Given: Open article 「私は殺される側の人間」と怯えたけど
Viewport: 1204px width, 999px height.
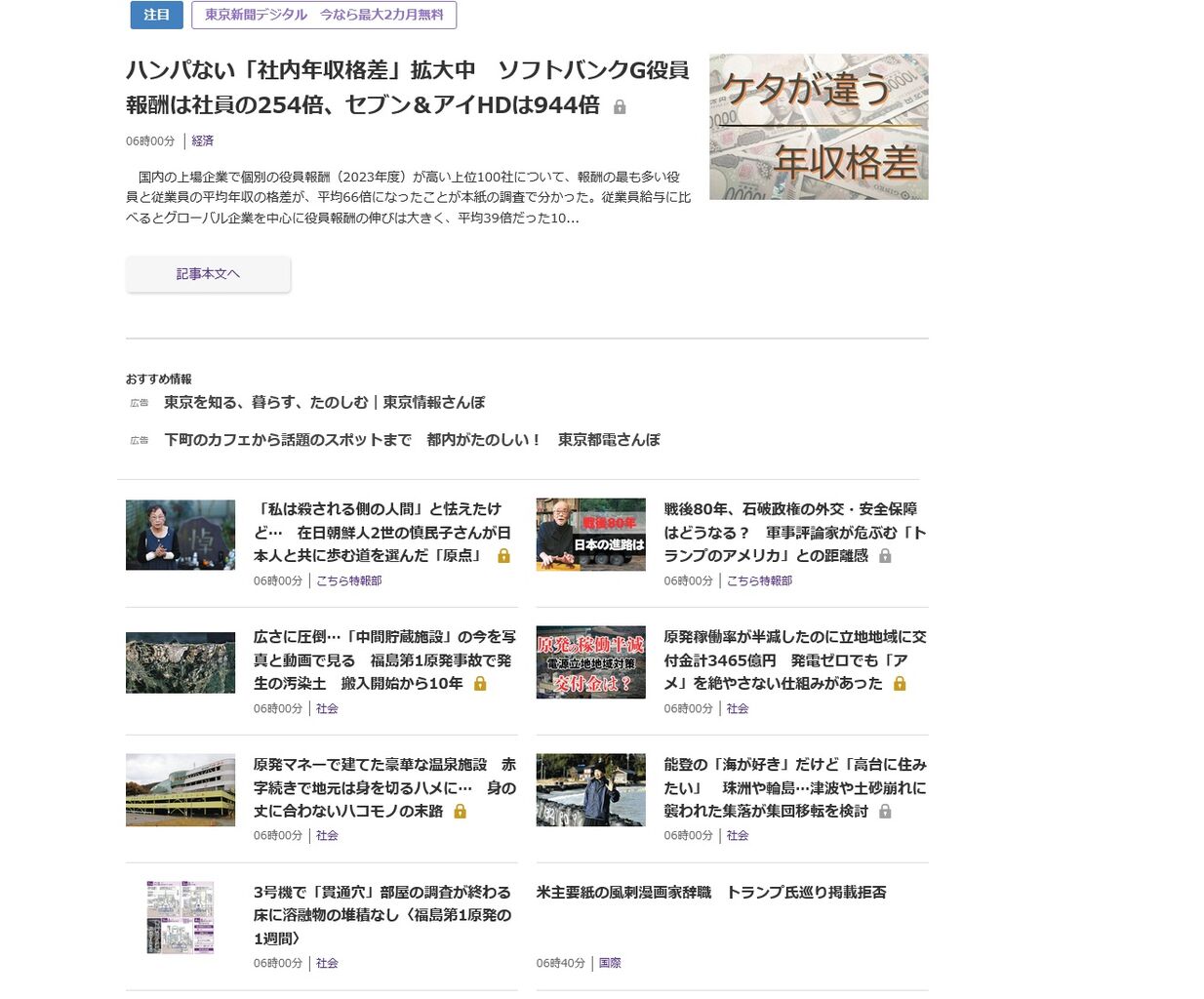Looking at the screenshot, I should [x=382, y=533].
